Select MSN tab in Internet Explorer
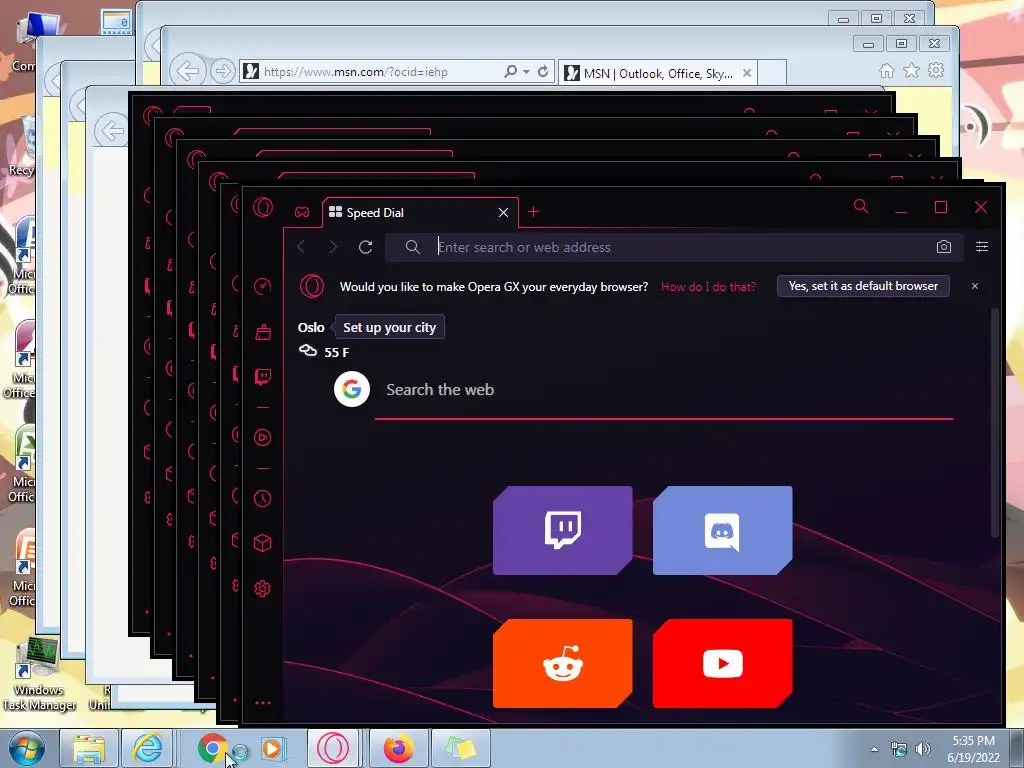 coord(658,73)
